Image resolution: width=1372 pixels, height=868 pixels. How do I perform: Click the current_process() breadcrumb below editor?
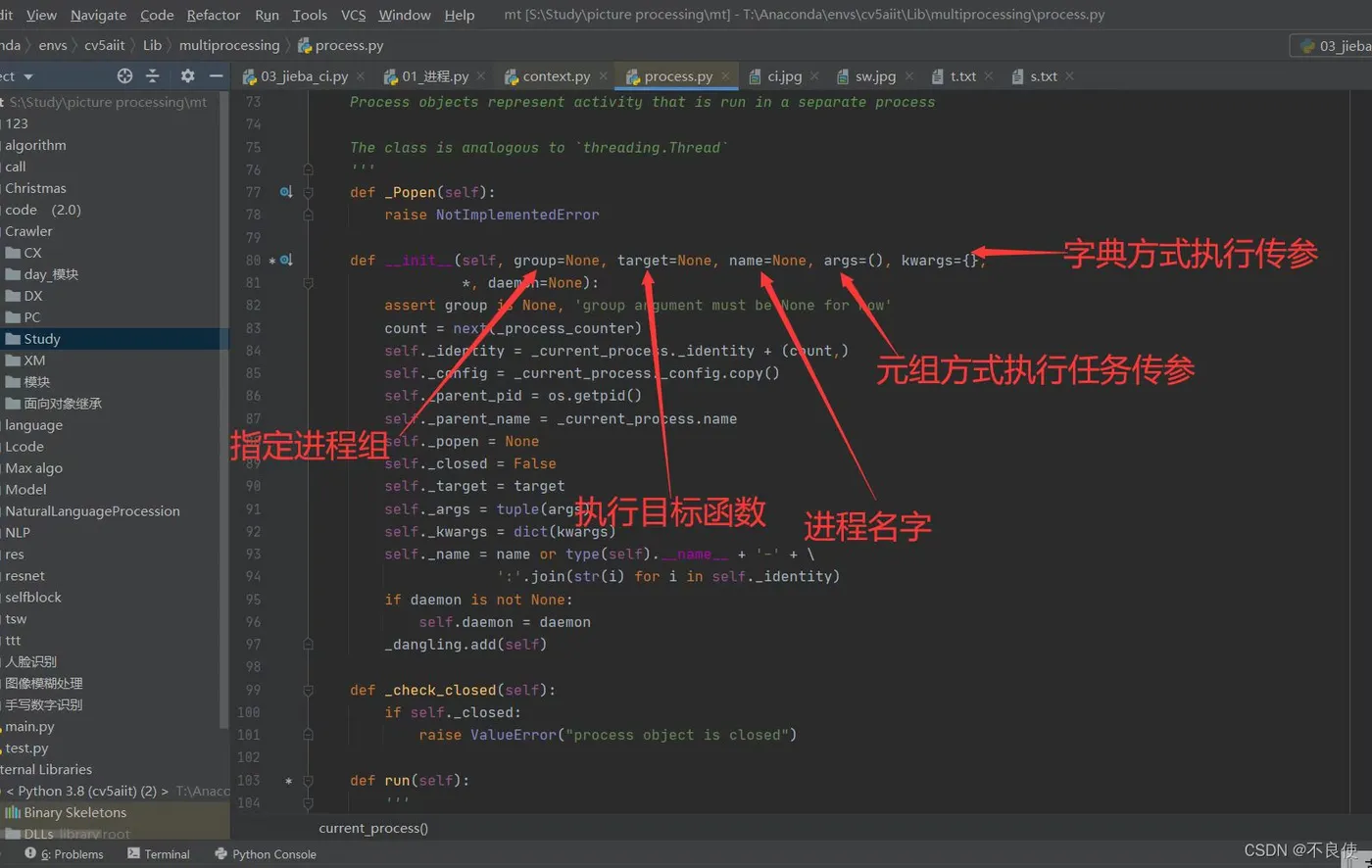(373, 828)
